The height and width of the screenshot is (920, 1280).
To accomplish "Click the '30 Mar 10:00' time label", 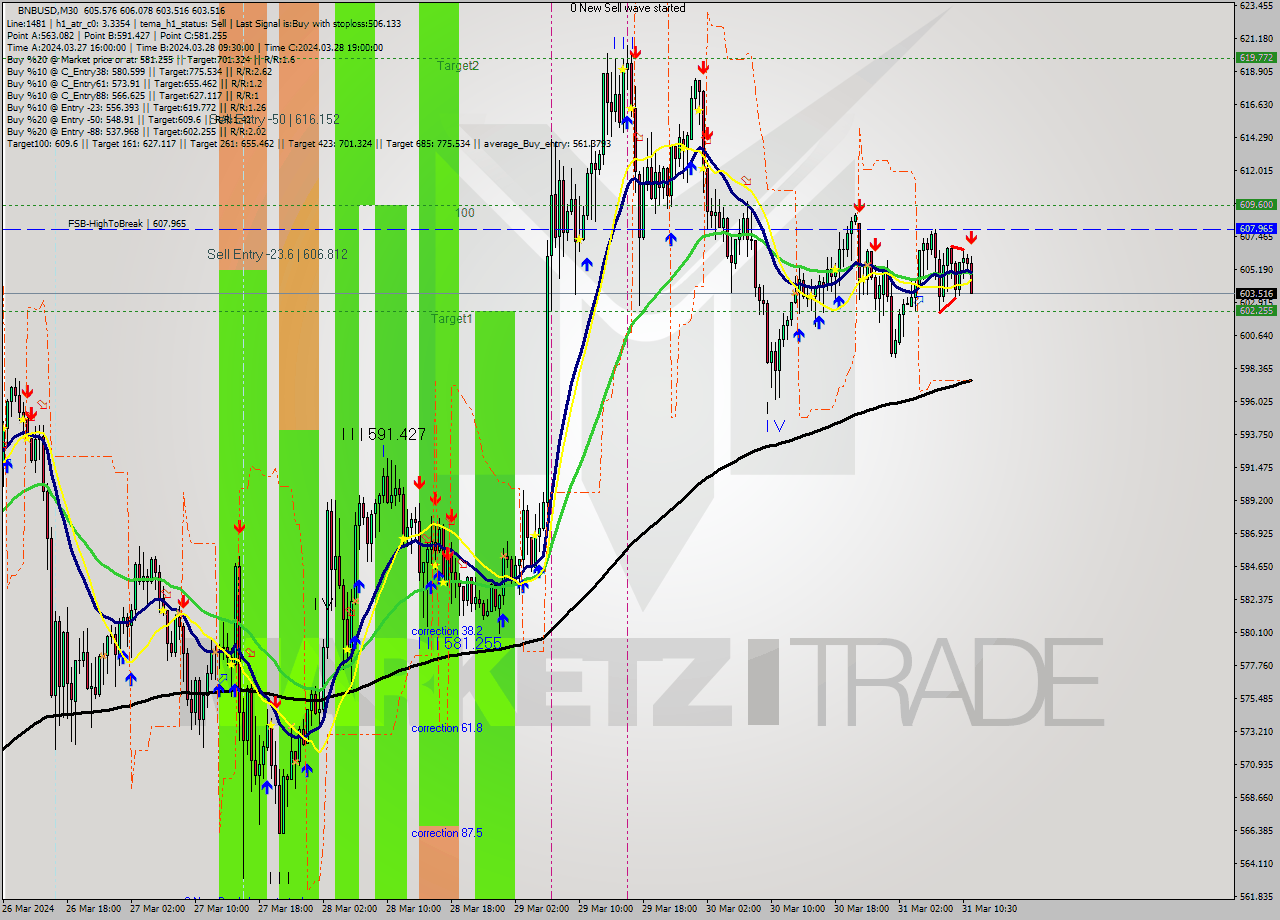I will (x=797, y=909).
